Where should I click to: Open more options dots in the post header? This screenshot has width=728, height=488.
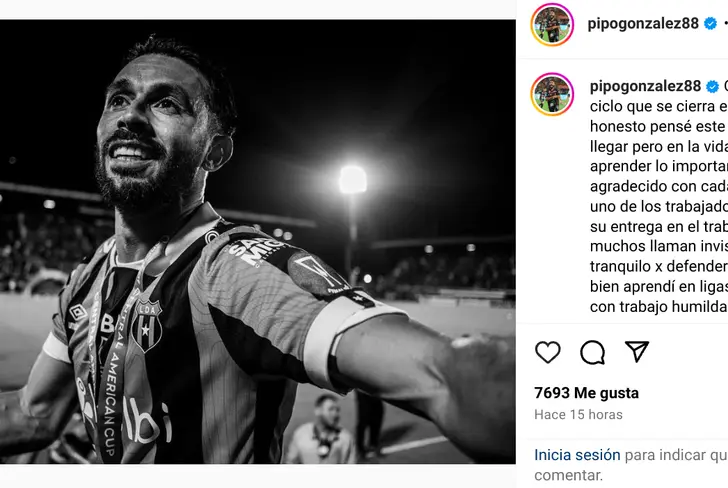(x=725, y=23)
